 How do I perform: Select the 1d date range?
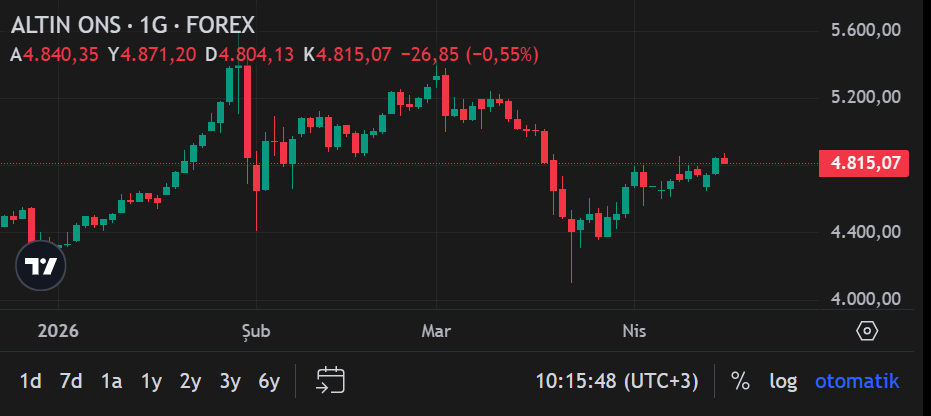[x=31, y=381]
